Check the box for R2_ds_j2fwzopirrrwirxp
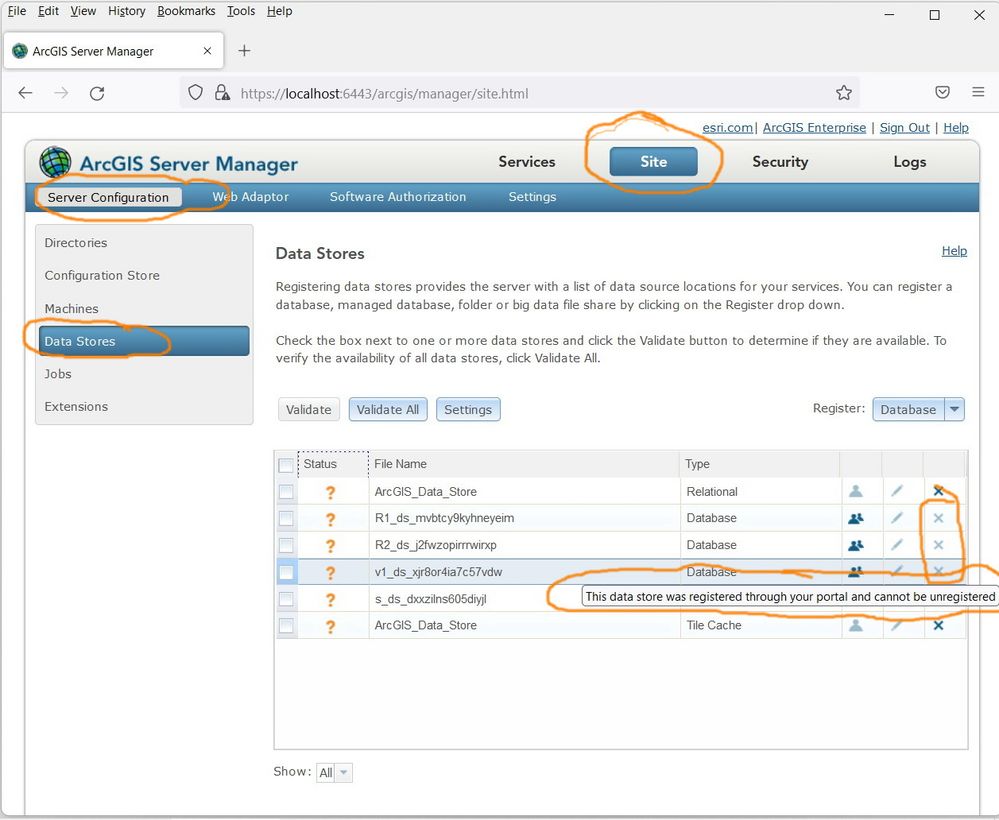999x820 pixels. tap(286, 545)
